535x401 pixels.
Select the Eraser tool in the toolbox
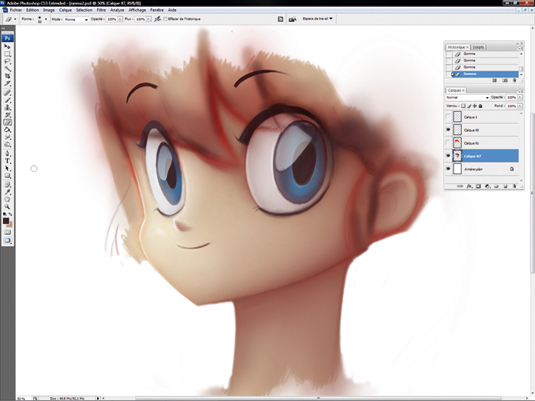[x=7, y=122]
